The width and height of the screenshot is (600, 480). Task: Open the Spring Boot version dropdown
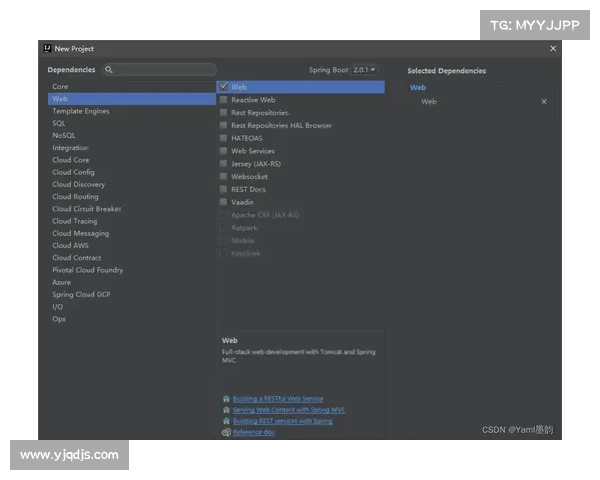click(364, 70)
